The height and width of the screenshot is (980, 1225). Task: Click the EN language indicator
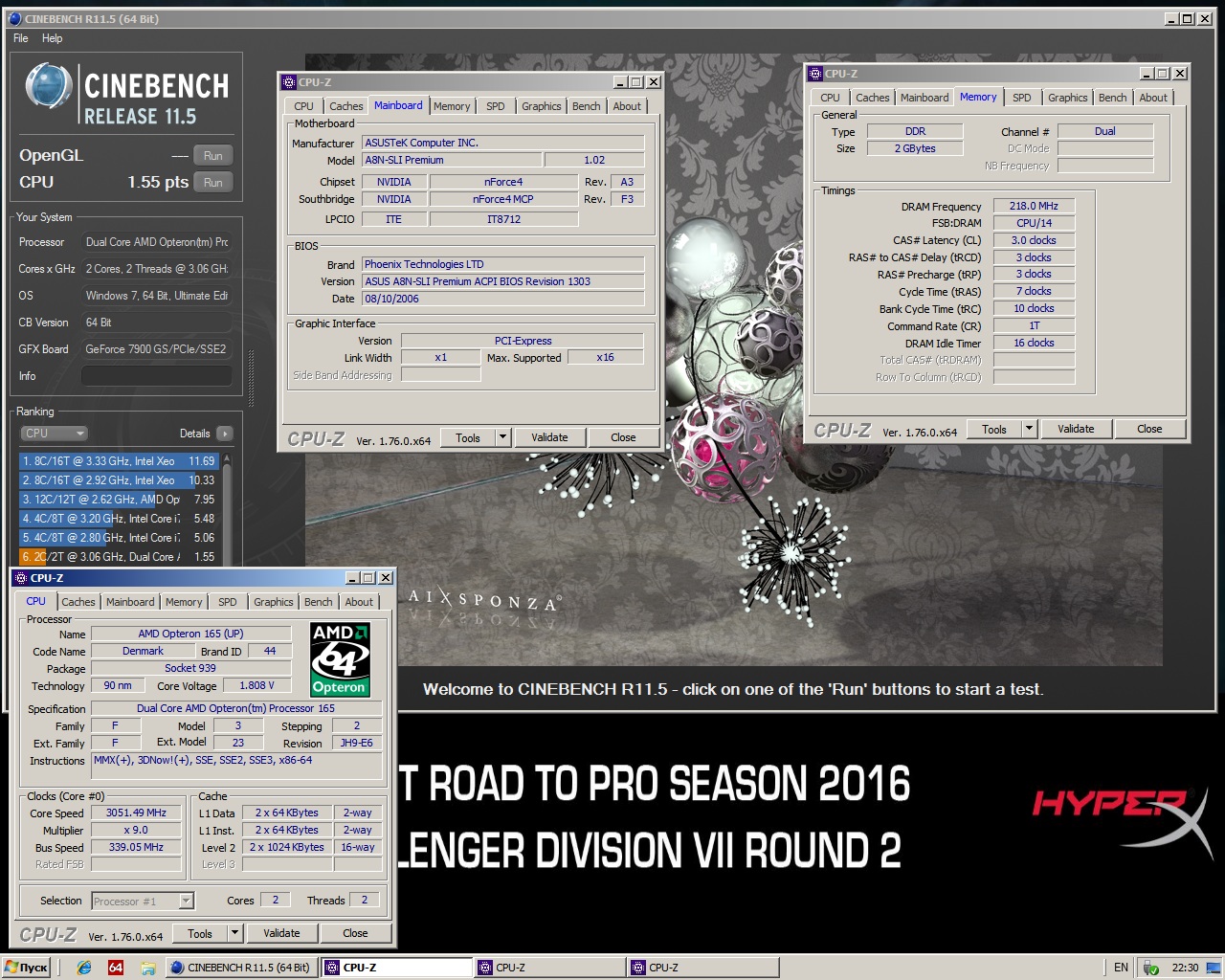pyautogui.click(x=1121, y=968)
